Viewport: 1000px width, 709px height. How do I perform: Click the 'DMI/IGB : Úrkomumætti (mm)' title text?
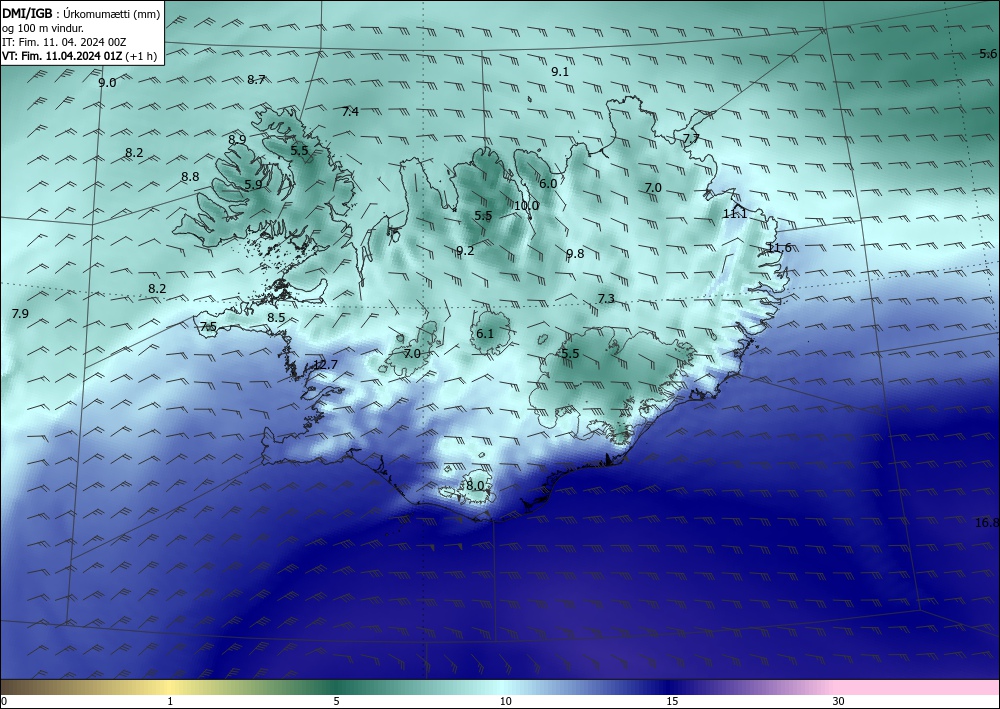[x=81, y=13]
